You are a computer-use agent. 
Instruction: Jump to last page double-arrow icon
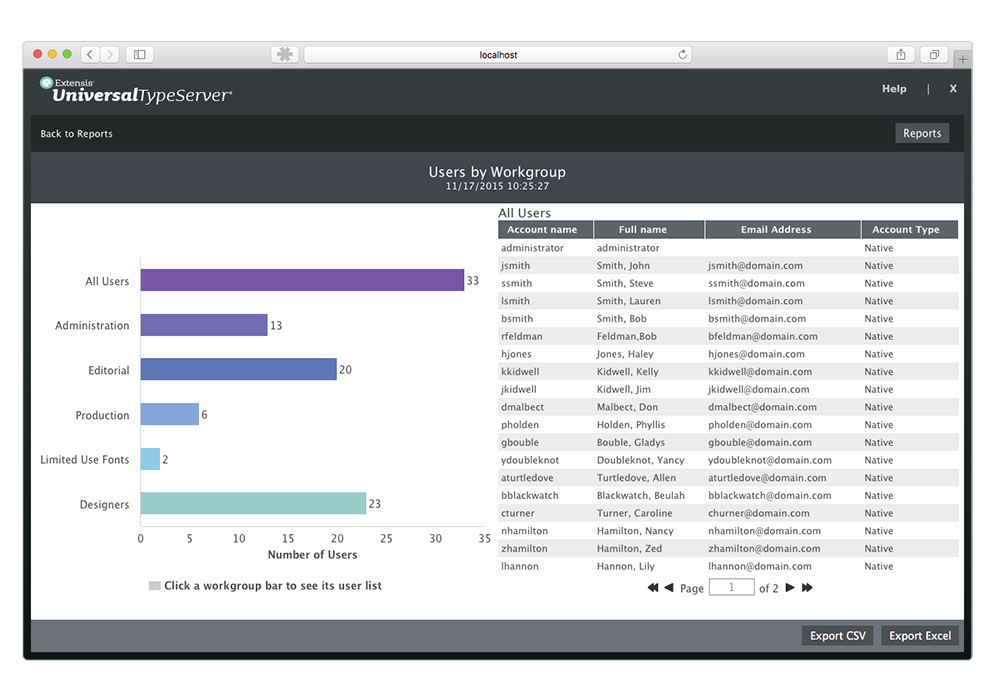click(x=807, y=588)
